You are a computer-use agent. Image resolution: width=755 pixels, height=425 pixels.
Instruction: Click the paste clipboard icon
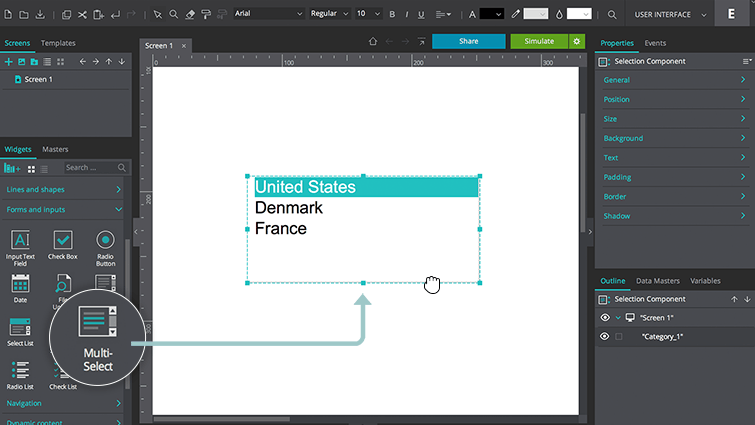pyautogui.click(x=98, y=14)
